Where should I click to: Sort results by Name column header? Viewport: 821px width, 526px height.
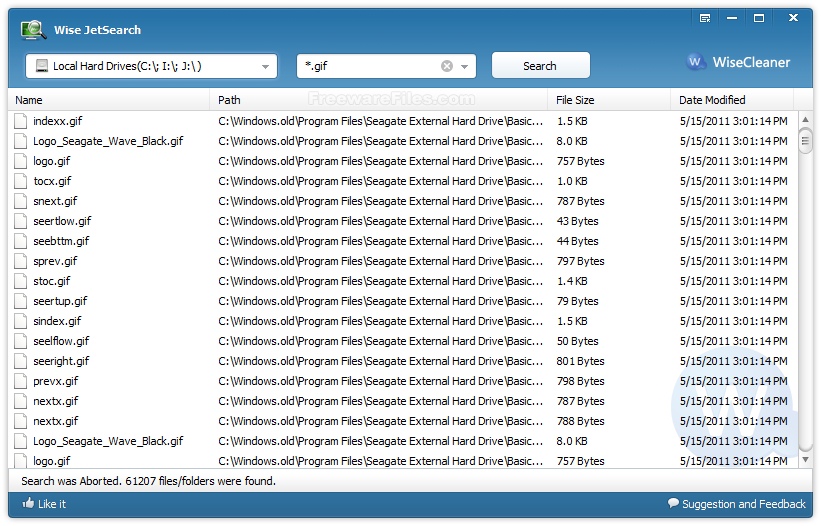(108, 99)
